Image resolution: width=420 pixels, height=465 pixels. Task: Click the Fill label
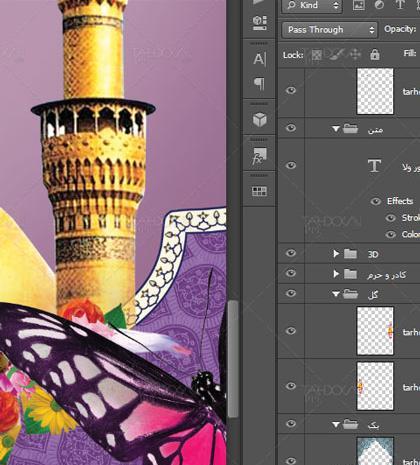point(410,53)
